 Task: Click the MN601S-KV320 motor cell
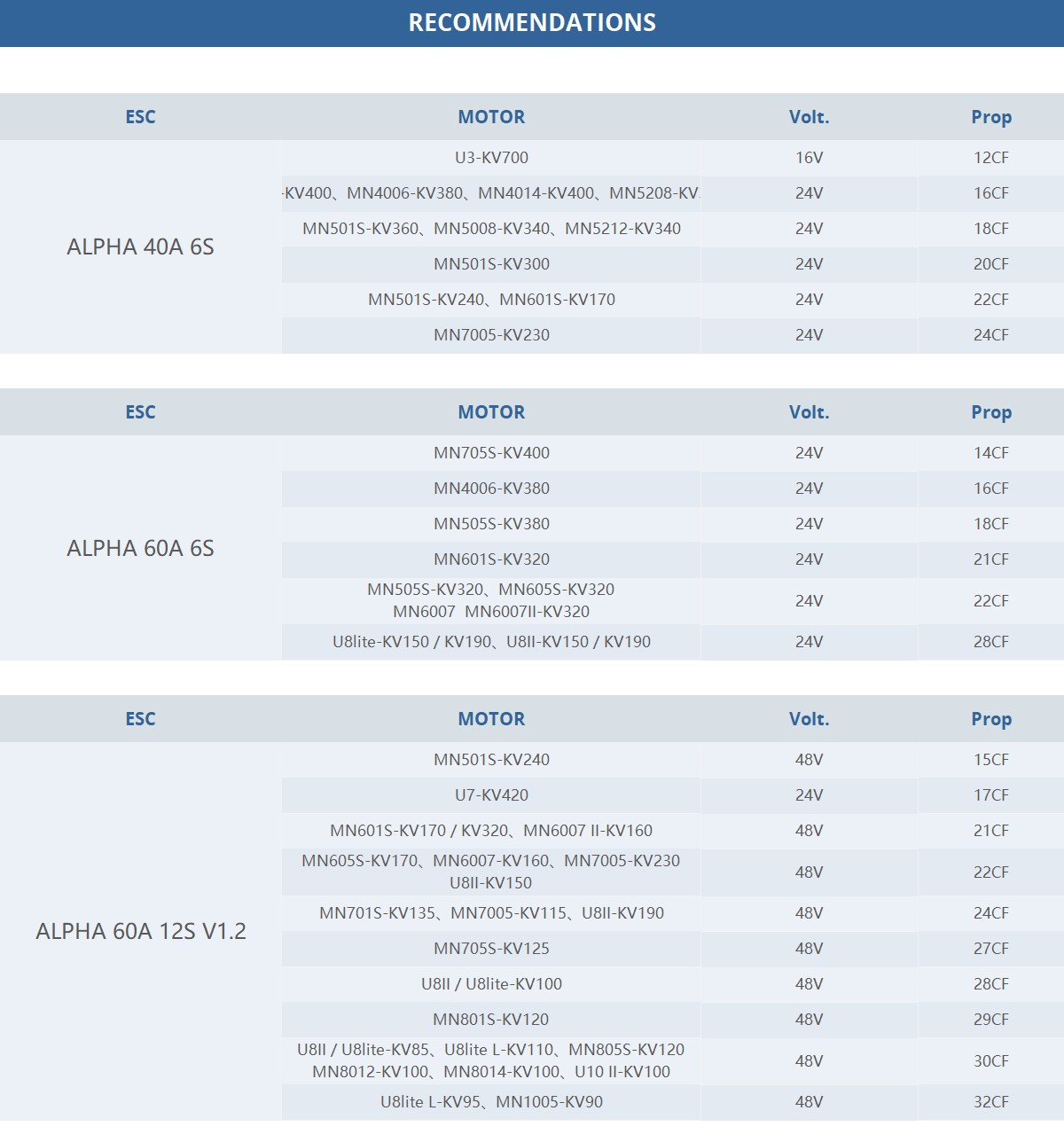(491, 559)
